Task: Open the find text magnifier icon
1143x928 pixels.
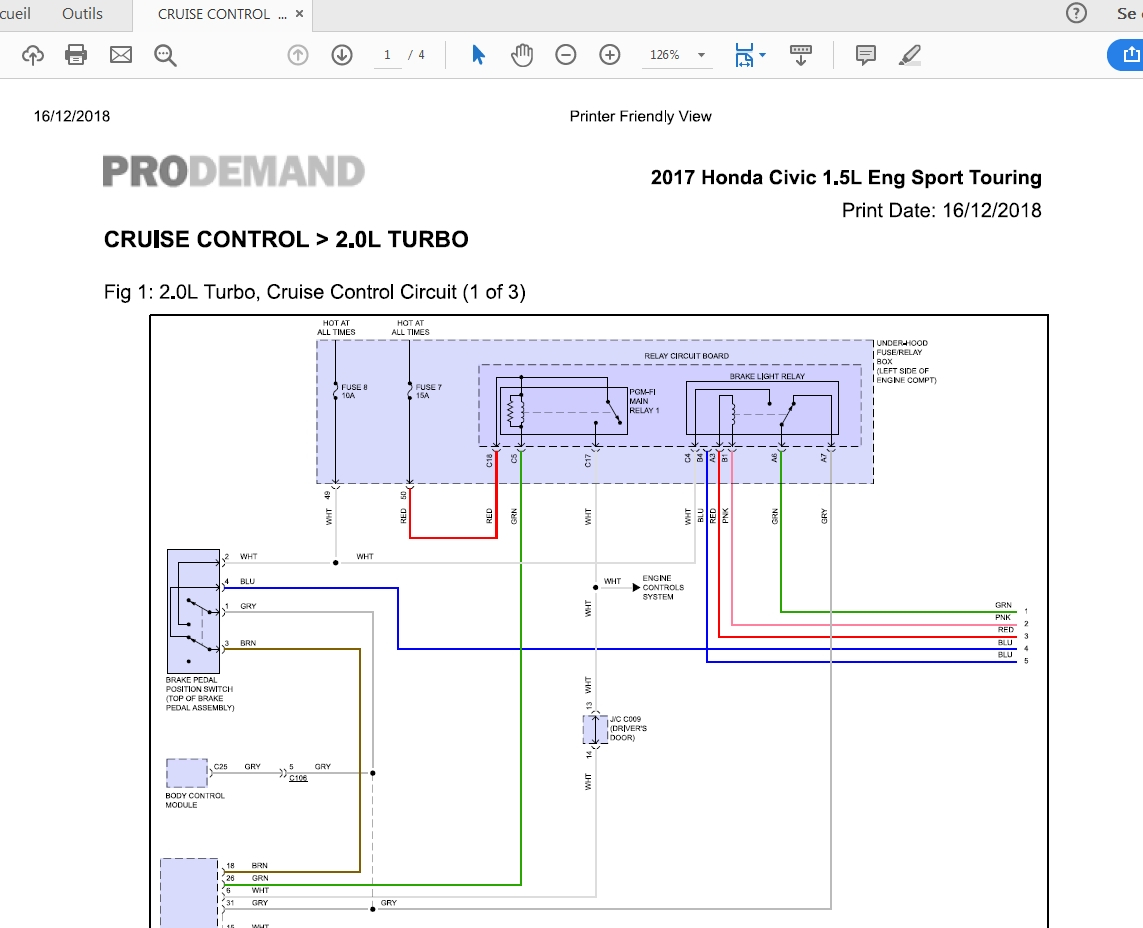Action: [x=165, y=55]
